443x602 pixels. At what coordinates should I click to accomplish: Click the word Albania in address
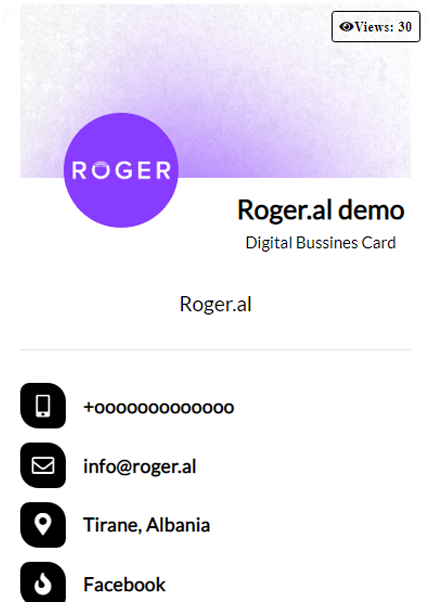(178, 525)
